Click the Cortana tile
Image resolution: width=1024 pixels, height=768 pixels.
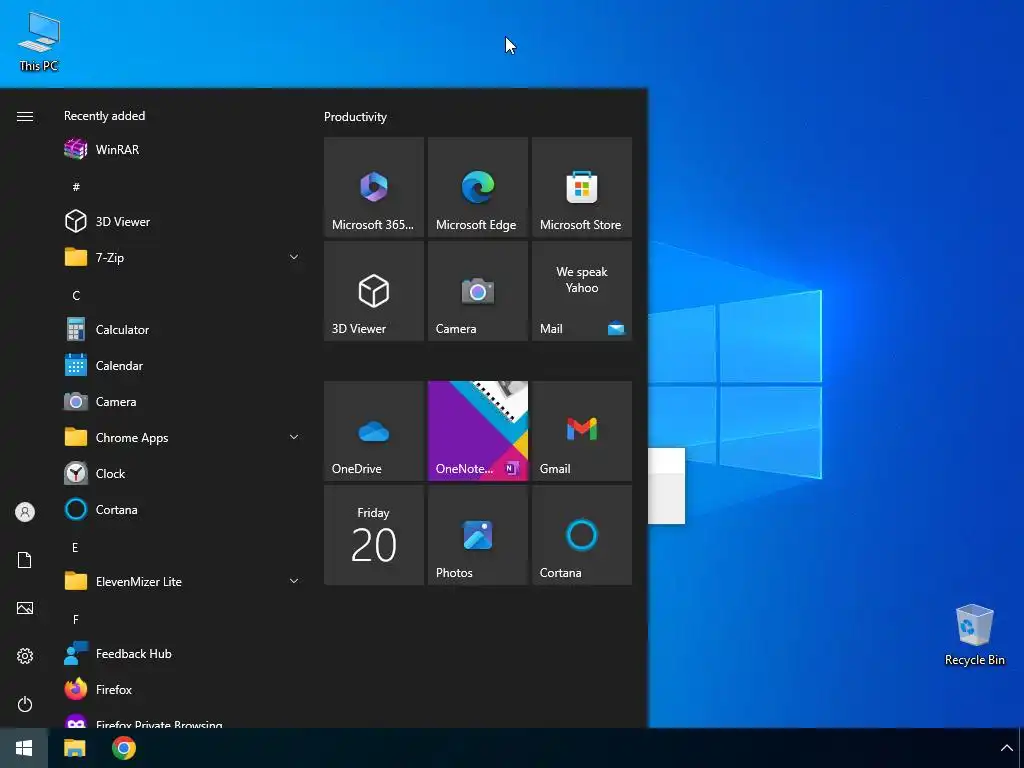pyautogui.click(x=581, y=535)
